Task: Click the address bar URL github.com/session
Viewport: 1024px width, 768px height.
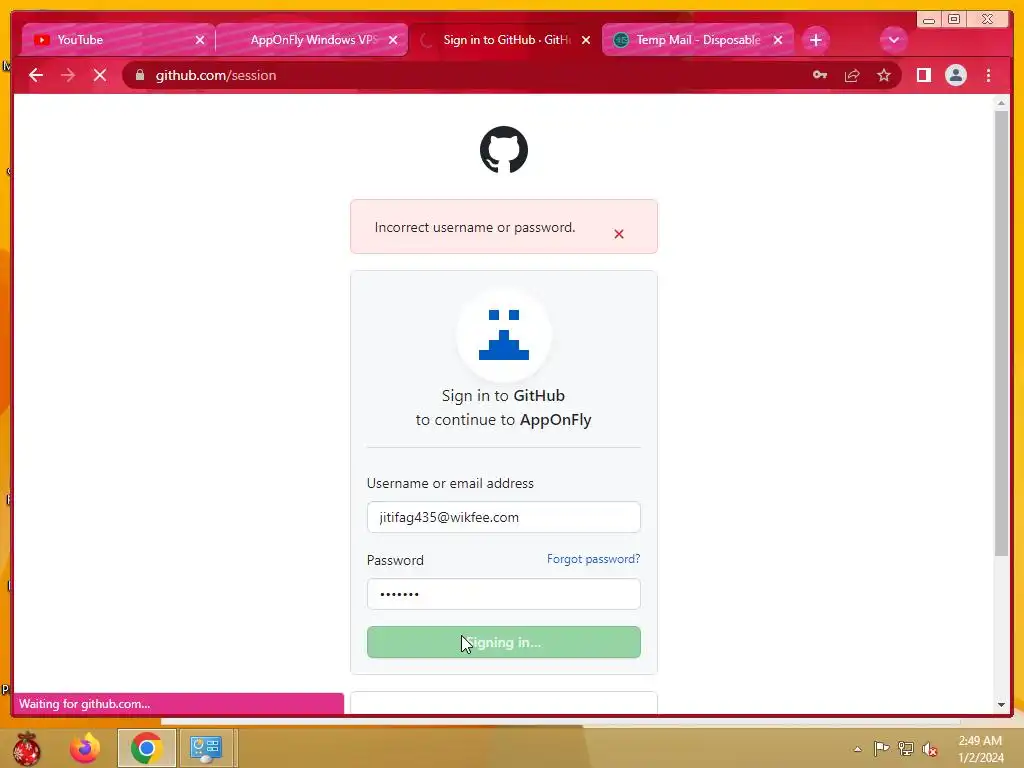Action: 216,75
